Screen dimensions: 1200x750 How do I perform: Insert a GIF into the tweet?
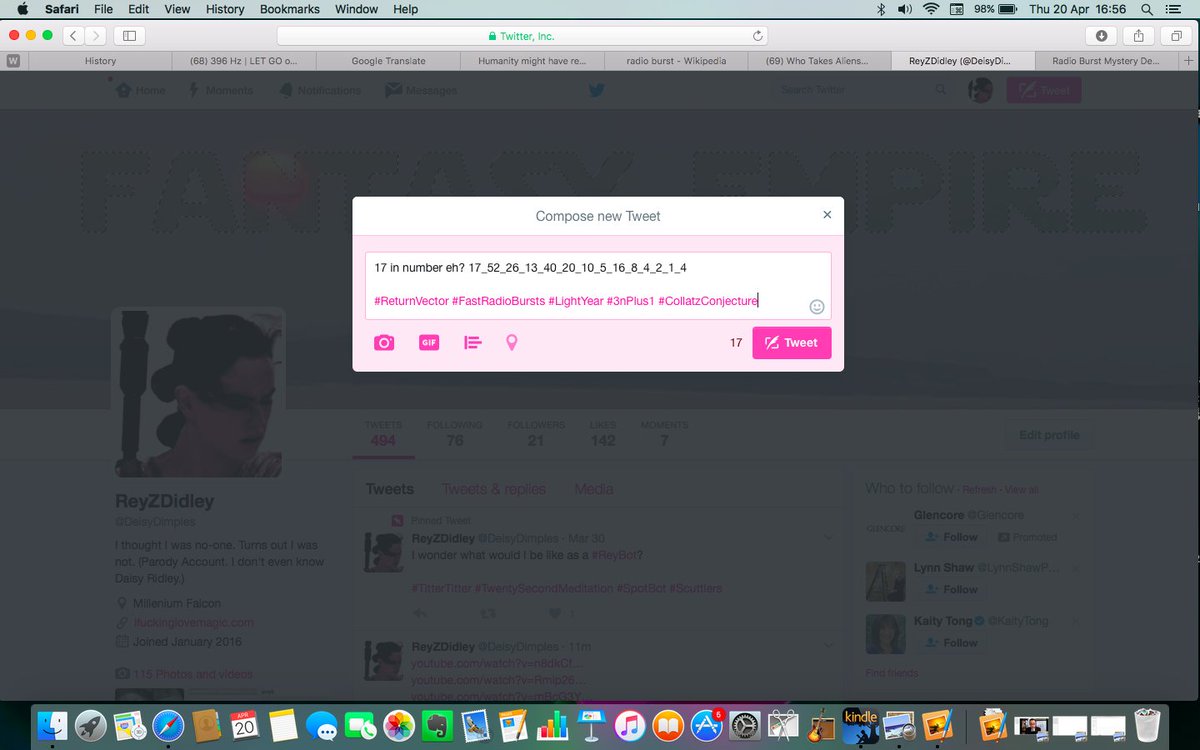(x=428, y=342)
